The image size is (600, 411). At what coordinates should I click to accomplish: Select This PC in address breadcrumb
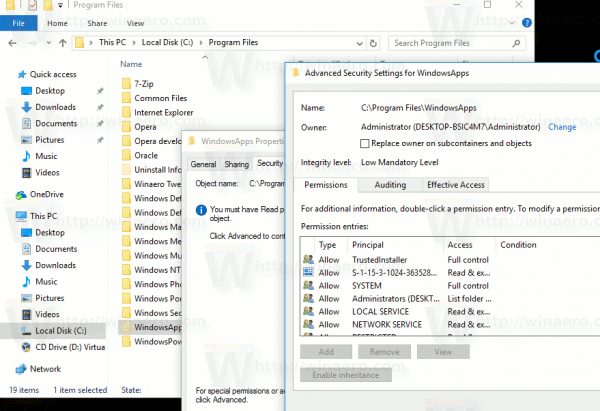(112, 42)
